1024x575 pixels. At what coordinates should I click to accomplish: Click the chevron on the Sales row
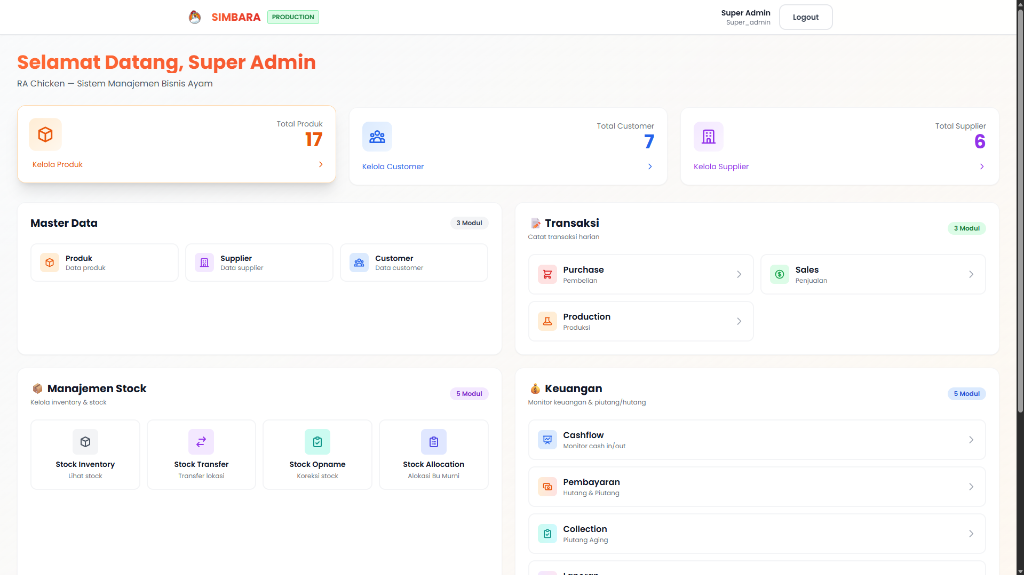971,274
